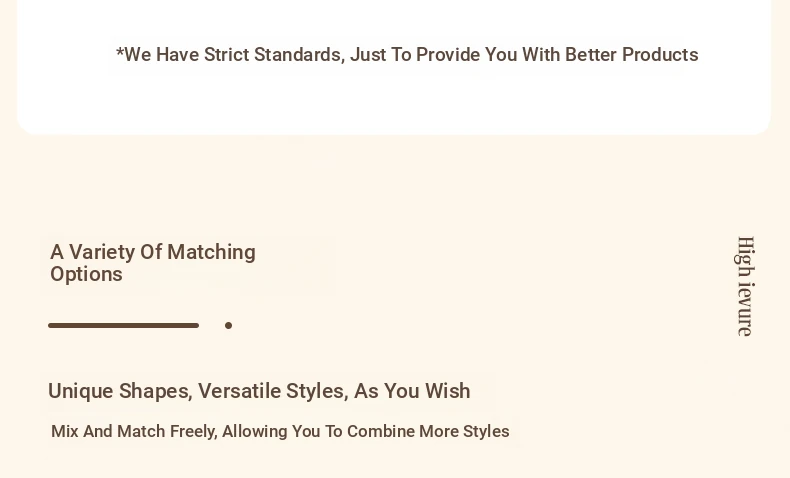Viewport: 790px width, 478px height.
Task: Click the "Mix And Match Freely" text
Action: 133,432
